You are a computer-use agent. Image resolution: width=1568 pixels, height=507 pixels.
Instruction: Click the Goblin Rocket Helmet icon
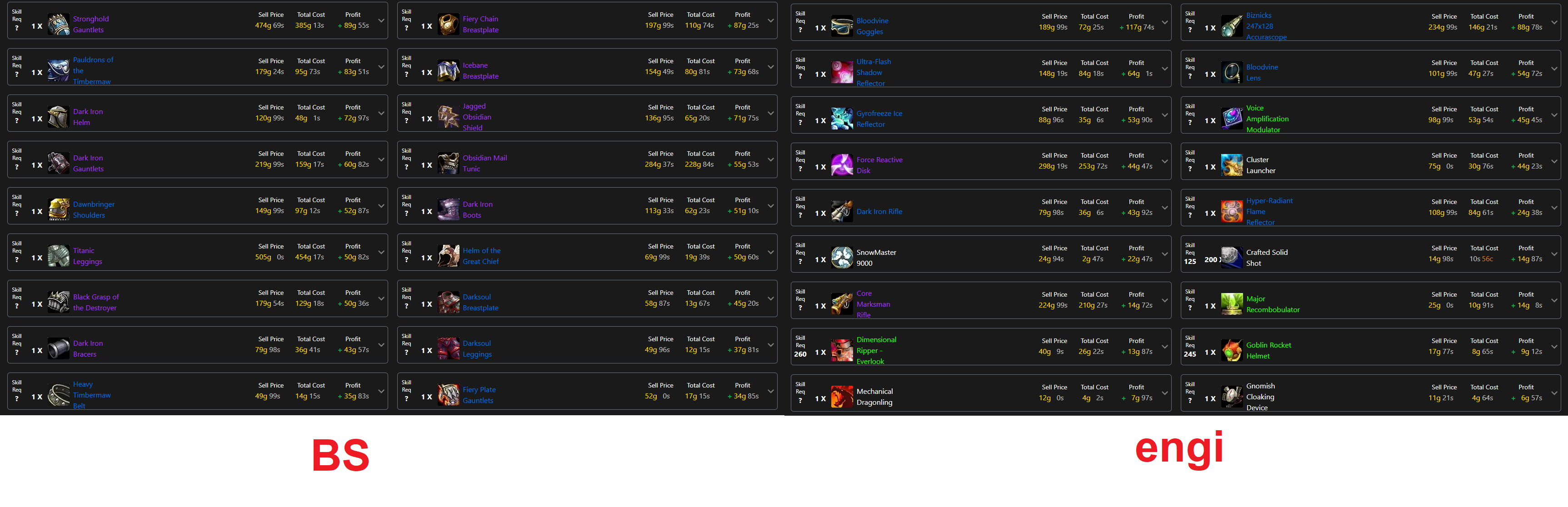coord(1231,351)
